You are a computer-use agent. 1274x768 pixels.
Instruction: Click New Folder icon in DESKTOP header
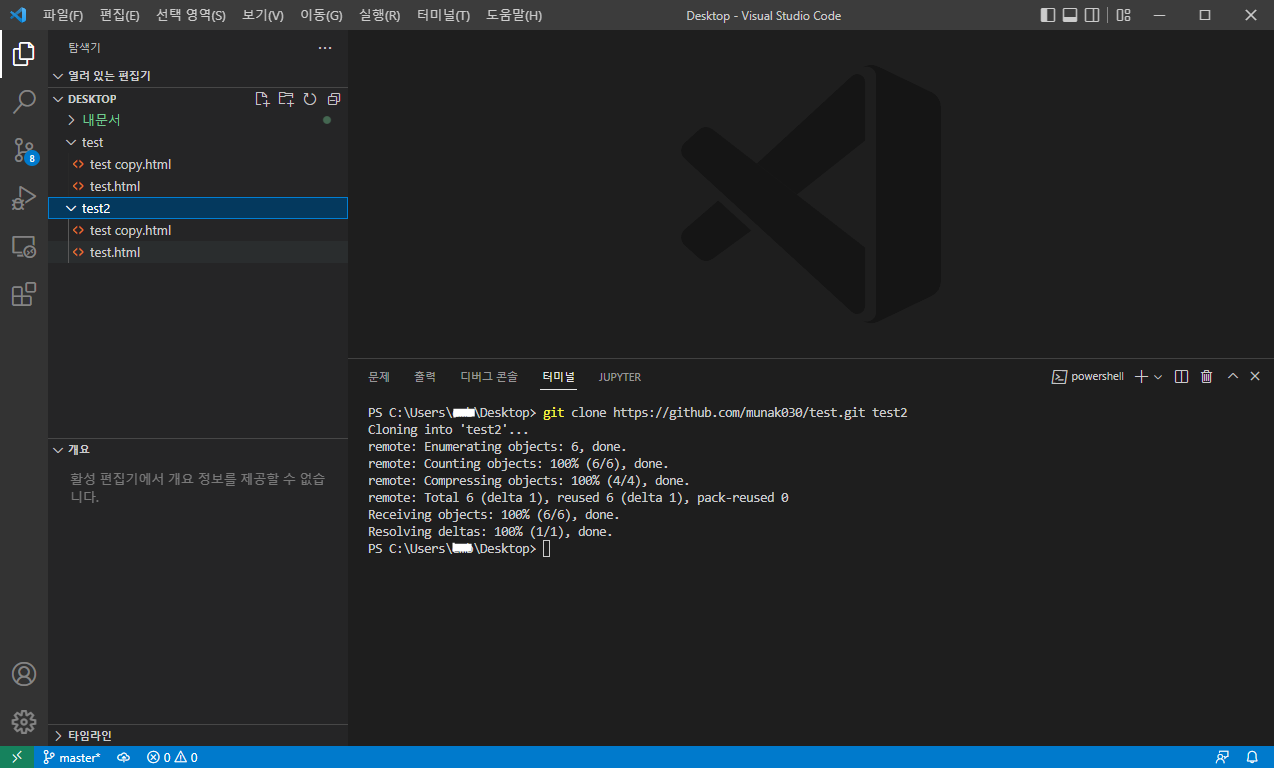coord(286,99)
